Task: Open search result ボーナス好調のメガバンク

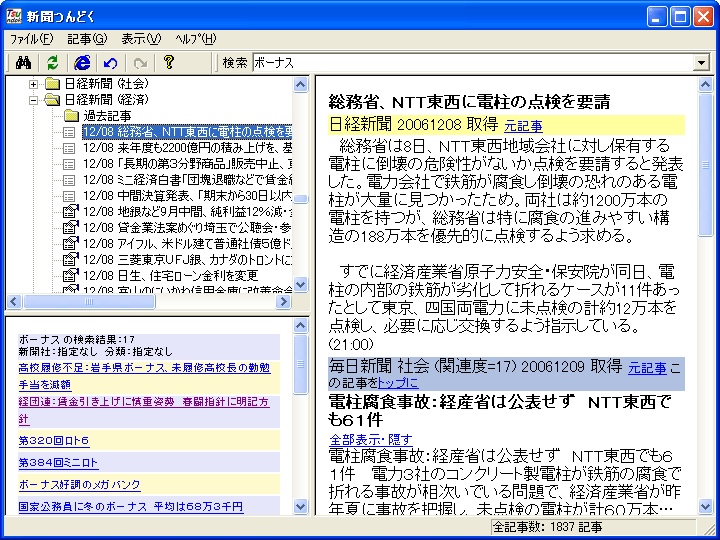Action: click(79, 484)
